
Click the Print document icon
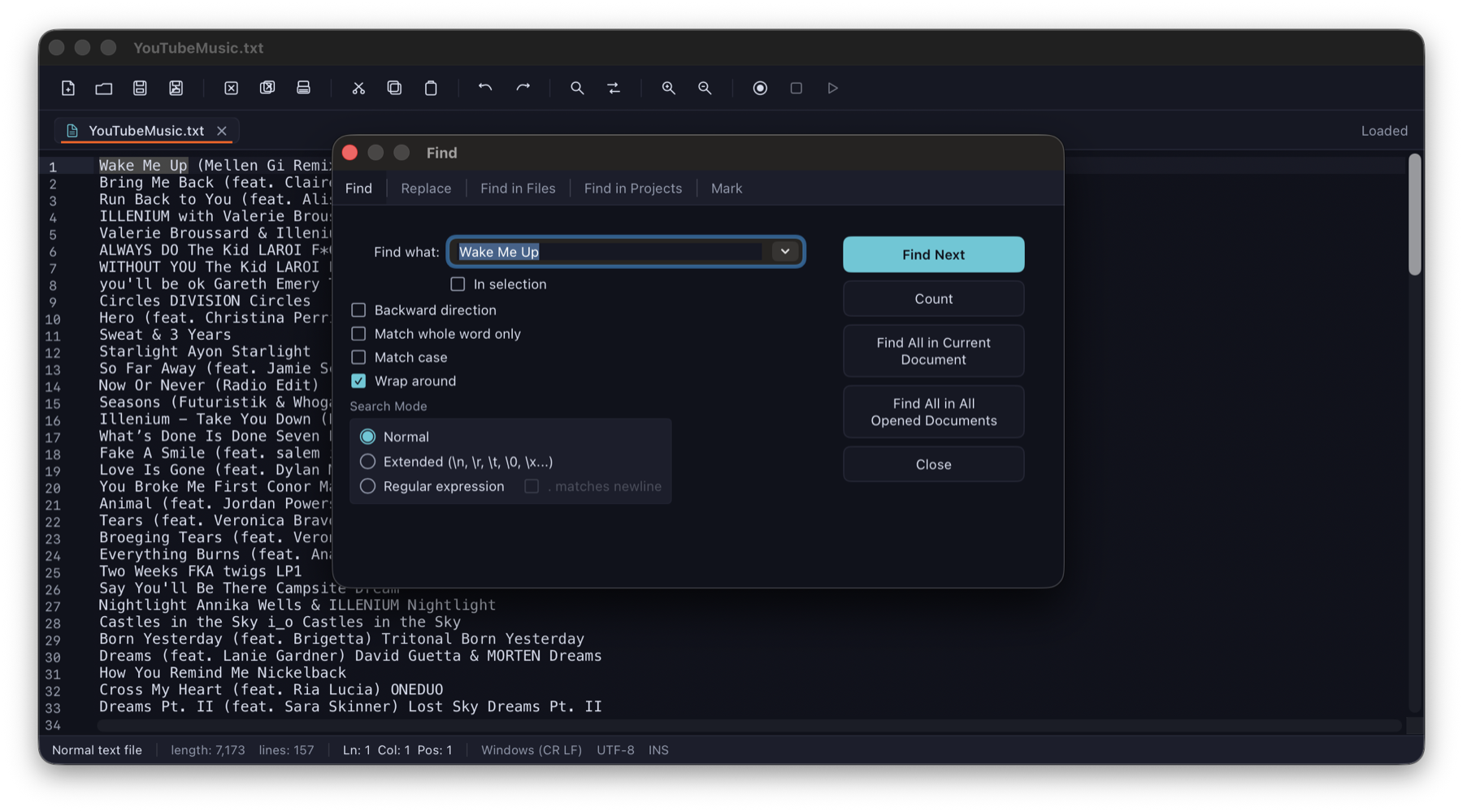(x=303, y=88)
